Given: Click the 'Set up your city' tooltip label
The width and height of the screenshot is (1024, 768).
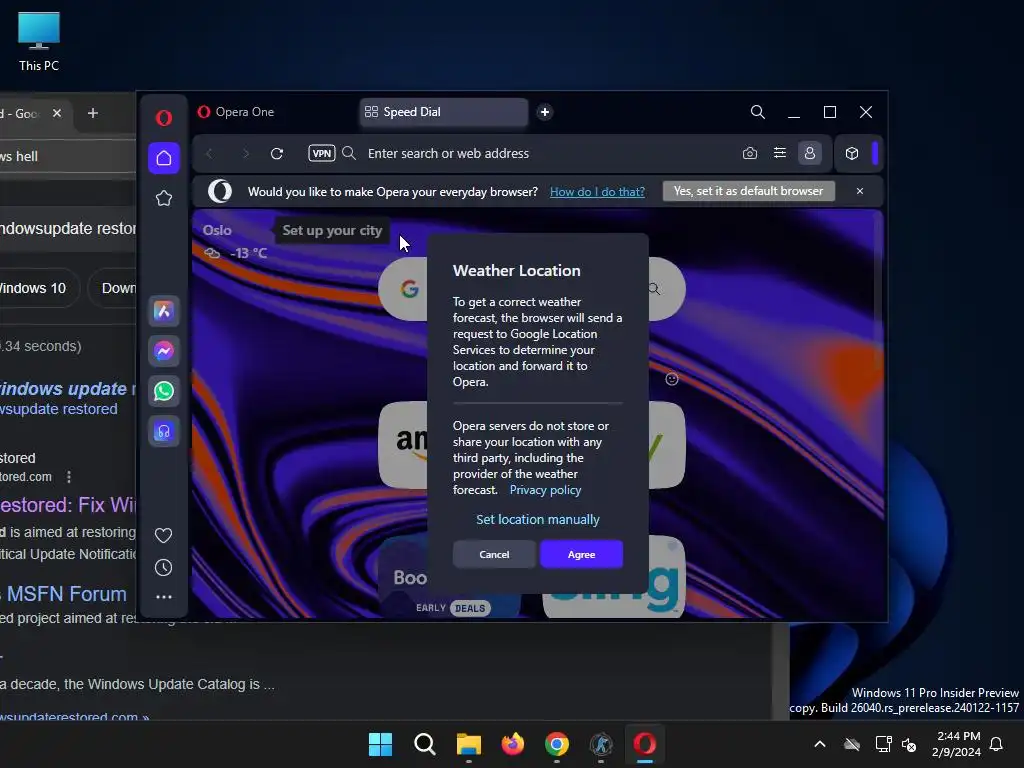Looking at the screenshot, I should click(x=332, y=231).
